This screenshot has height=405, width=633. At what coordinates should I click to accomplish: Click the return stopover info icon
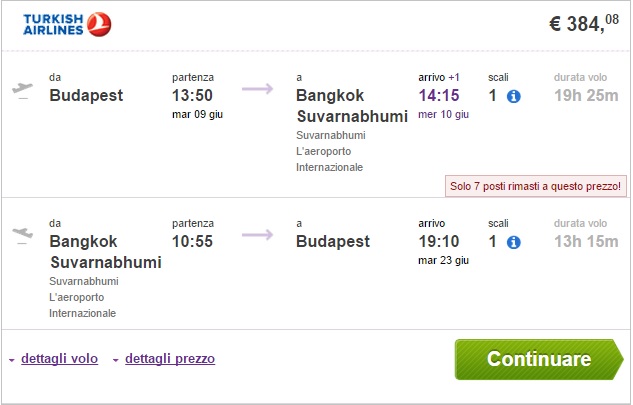514,242
